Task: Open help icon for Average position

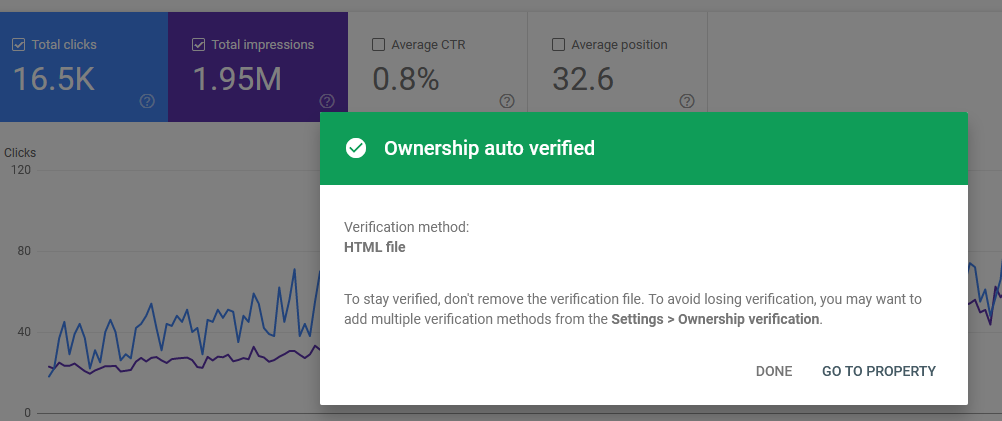Action: [x=687, y=101]
